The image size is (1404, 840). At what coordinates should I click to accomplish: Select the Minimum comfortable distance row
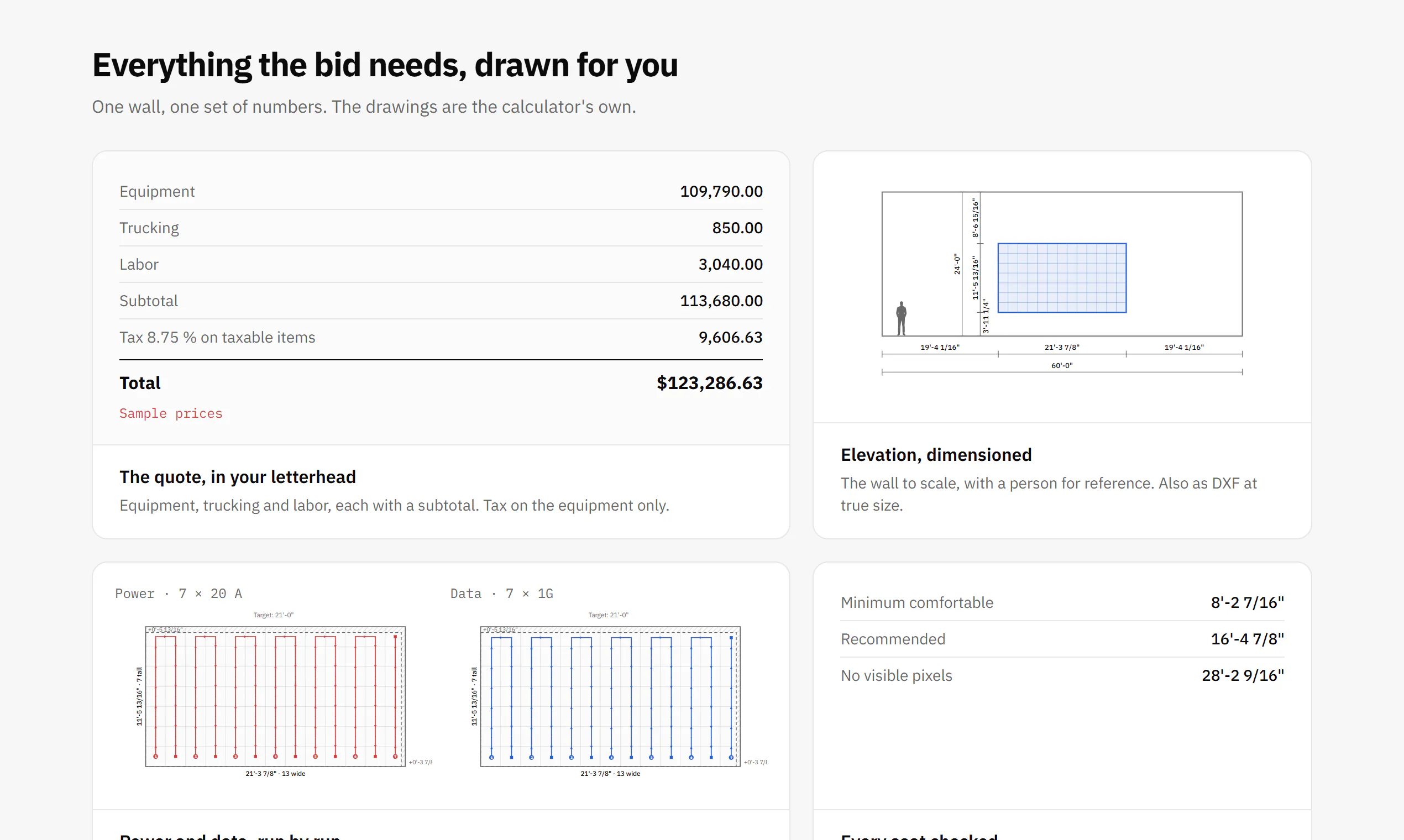point(1062,603)
